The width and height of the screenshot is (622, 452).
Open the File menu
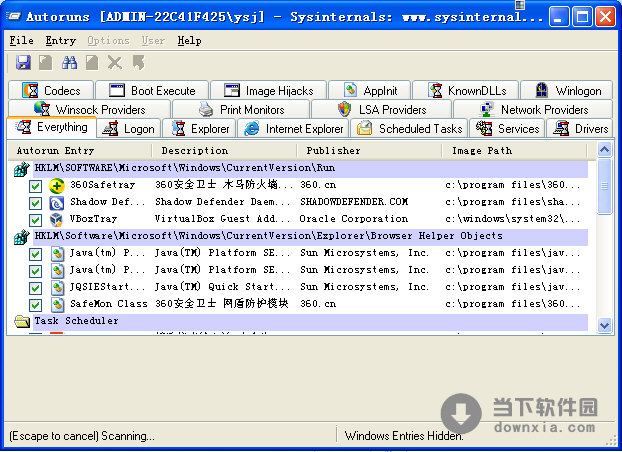click(x=21, y=40)
